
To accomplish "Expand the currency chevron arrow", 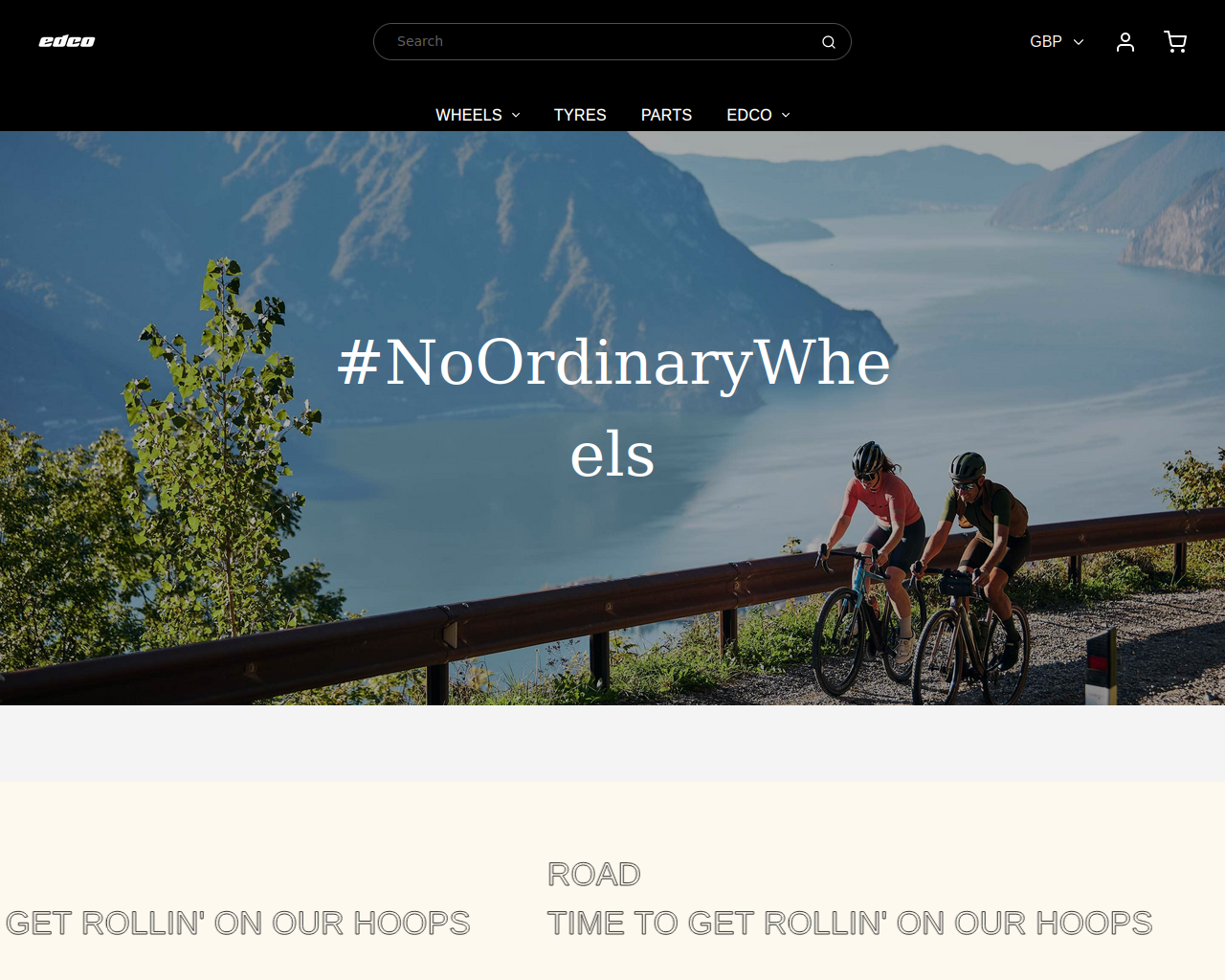I will click(1079, 42).
